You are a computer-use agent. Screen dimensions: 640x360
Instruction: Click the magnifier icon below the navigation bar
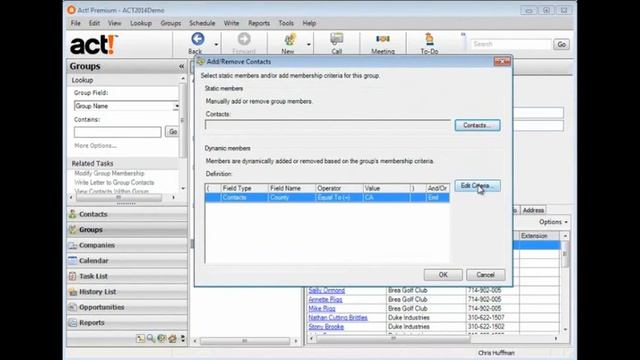pyautogui.click(x=151, y=338)
